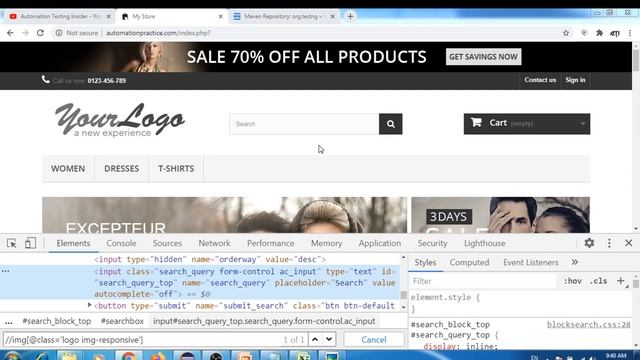
Task: Click the shopping cart icon
Action: click(476, 122)
